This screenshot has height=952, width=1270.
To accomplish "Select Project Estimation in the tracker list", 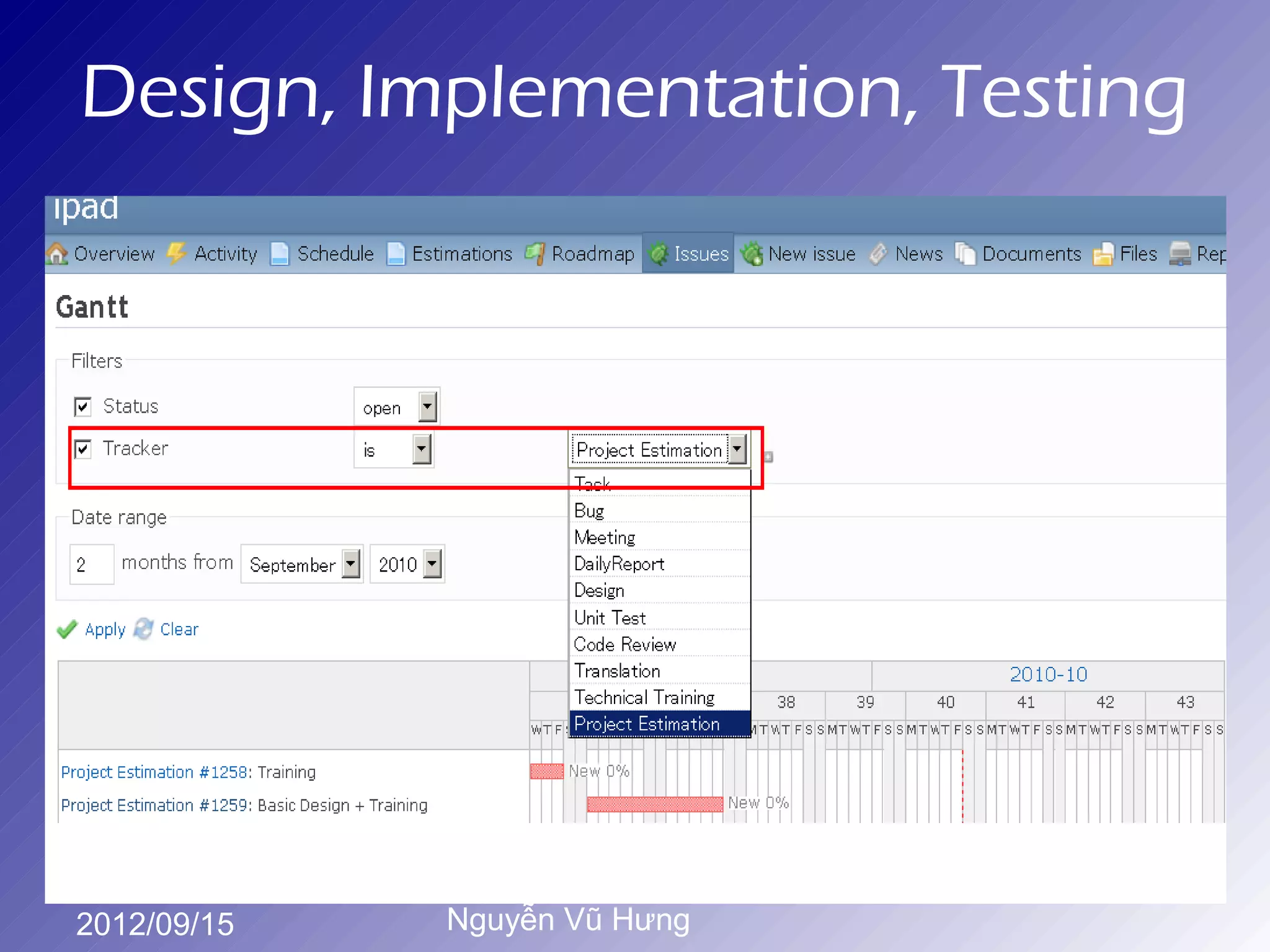I will 659,723.
